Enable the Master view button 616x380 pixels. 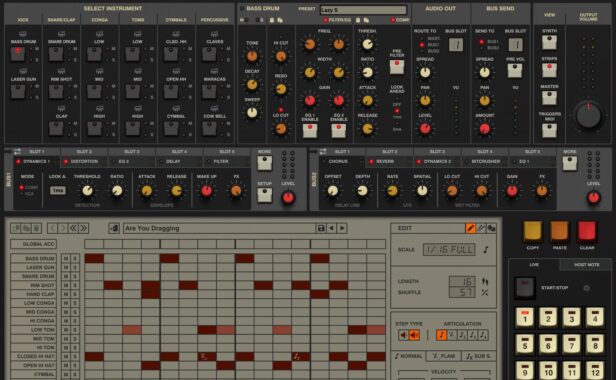549,98
